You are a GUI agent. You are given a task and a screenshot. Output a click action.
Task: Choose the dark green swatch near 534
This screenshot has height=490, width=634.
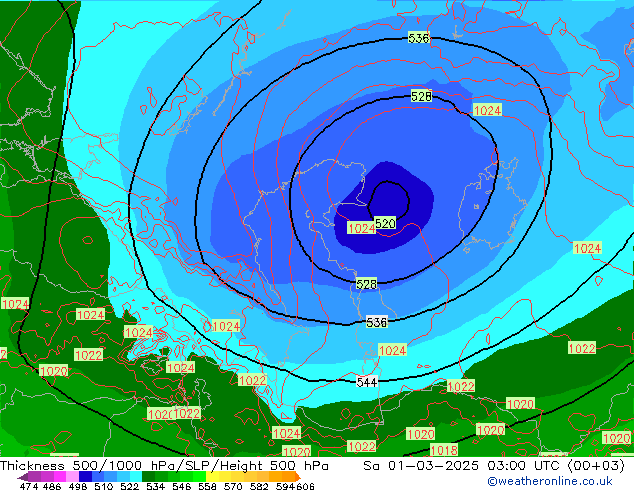[148, 476]
